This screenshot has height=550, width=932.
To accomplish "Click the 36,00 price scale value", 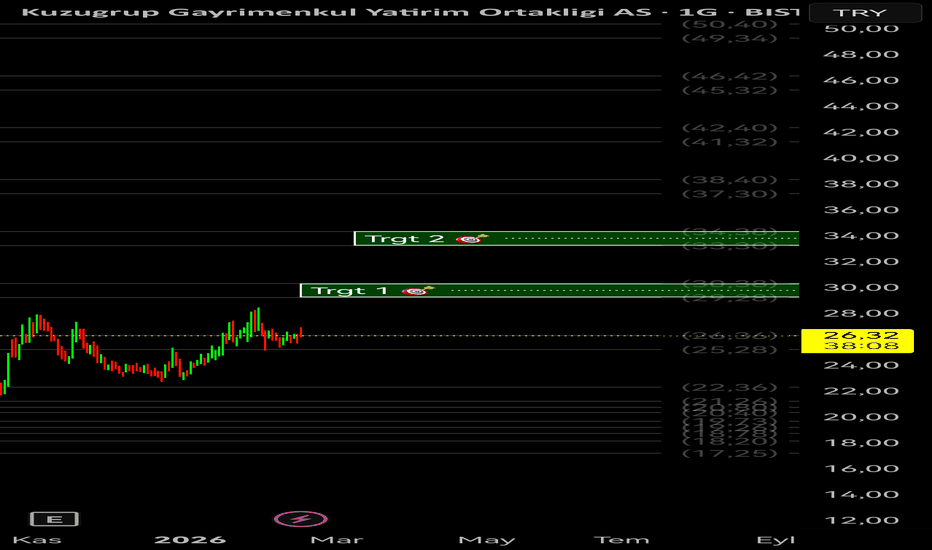I will (x=861, y=210).
